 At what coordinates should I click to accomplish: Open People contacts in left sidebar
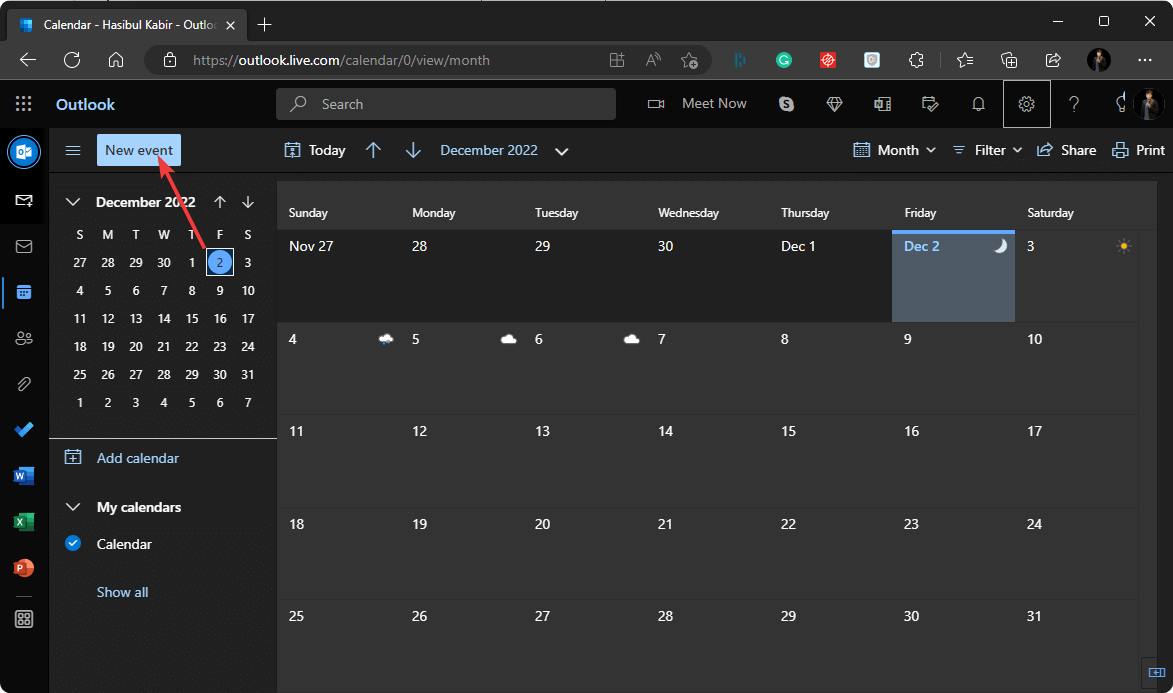(24, 338)
